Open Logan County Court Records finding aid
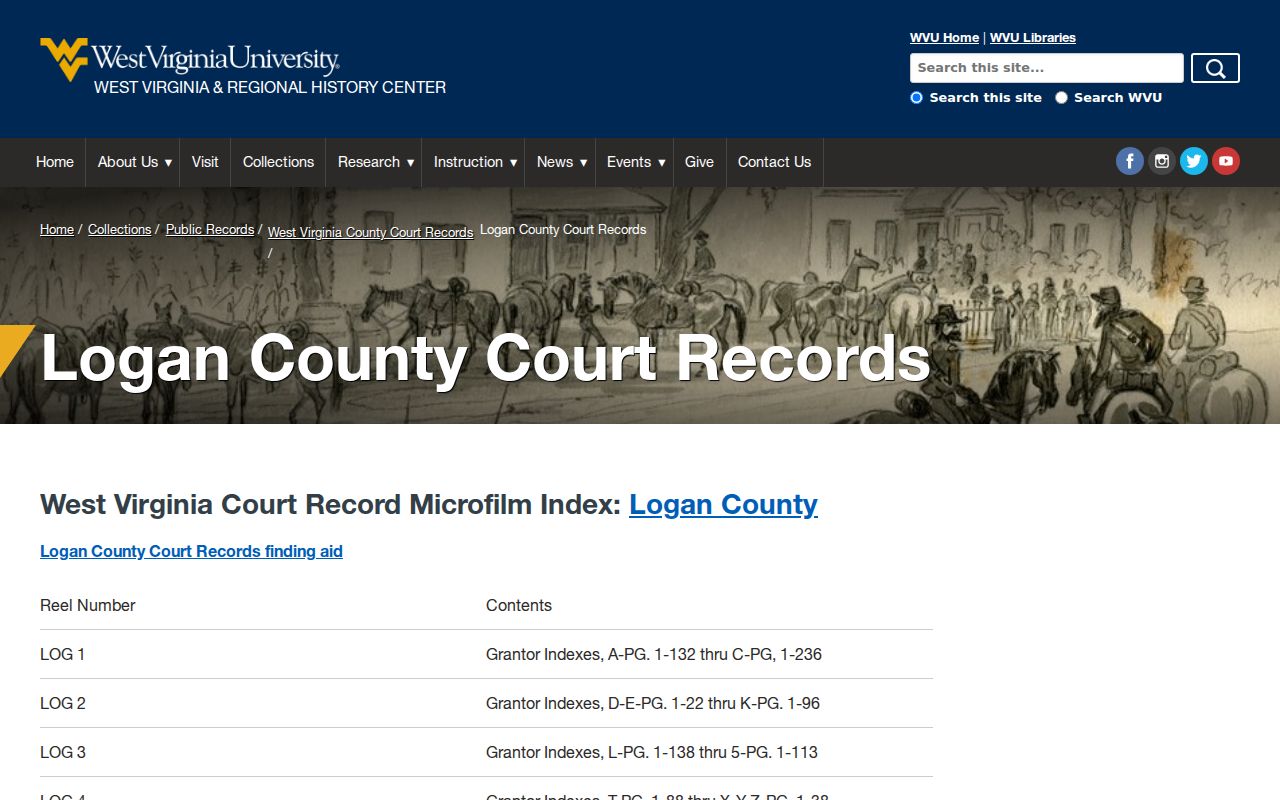 coord(191,551)
